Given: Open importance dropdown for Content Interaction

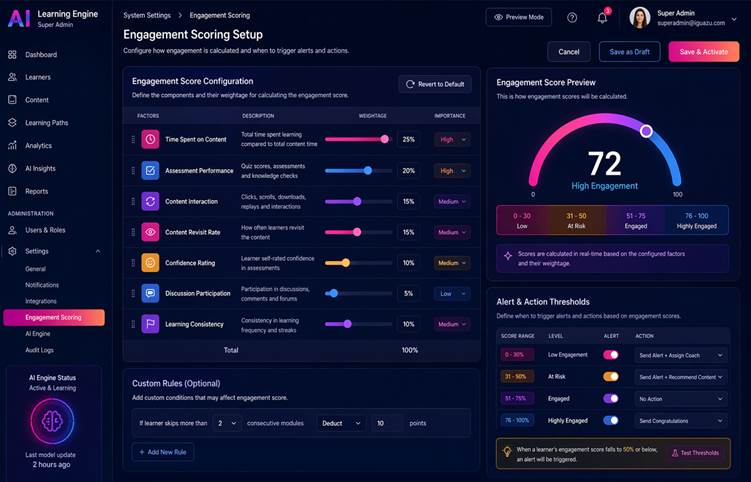Looking at the screenshot, I should click(x=452, y=201).
